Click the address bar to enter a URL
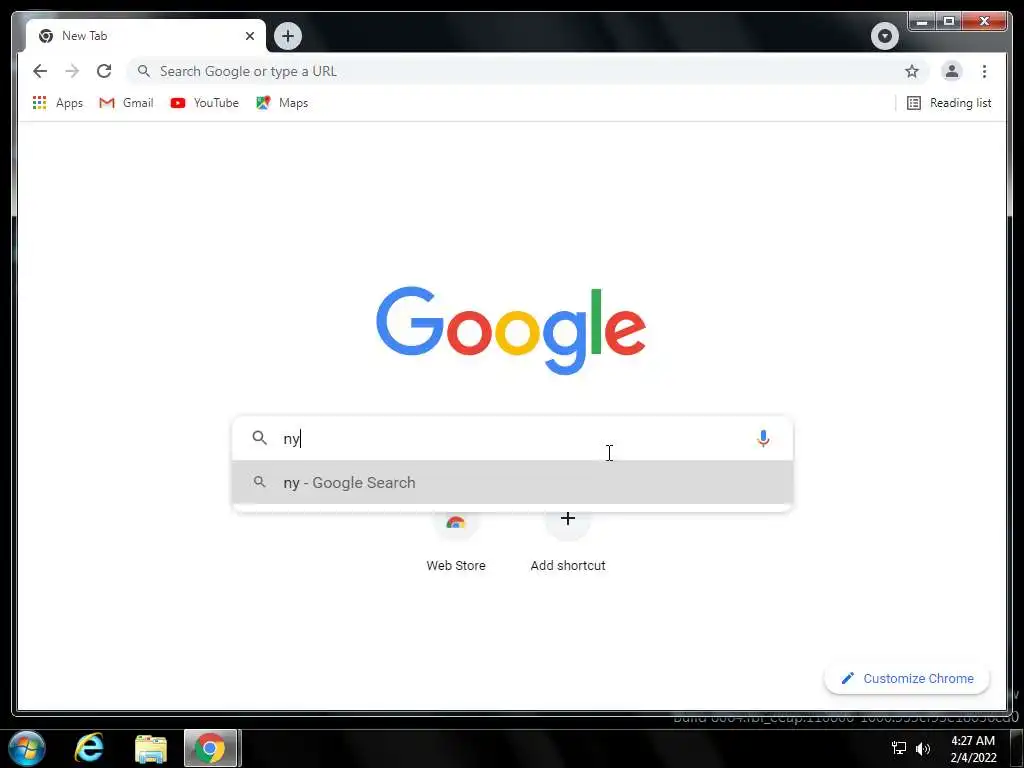 point(526,71)
